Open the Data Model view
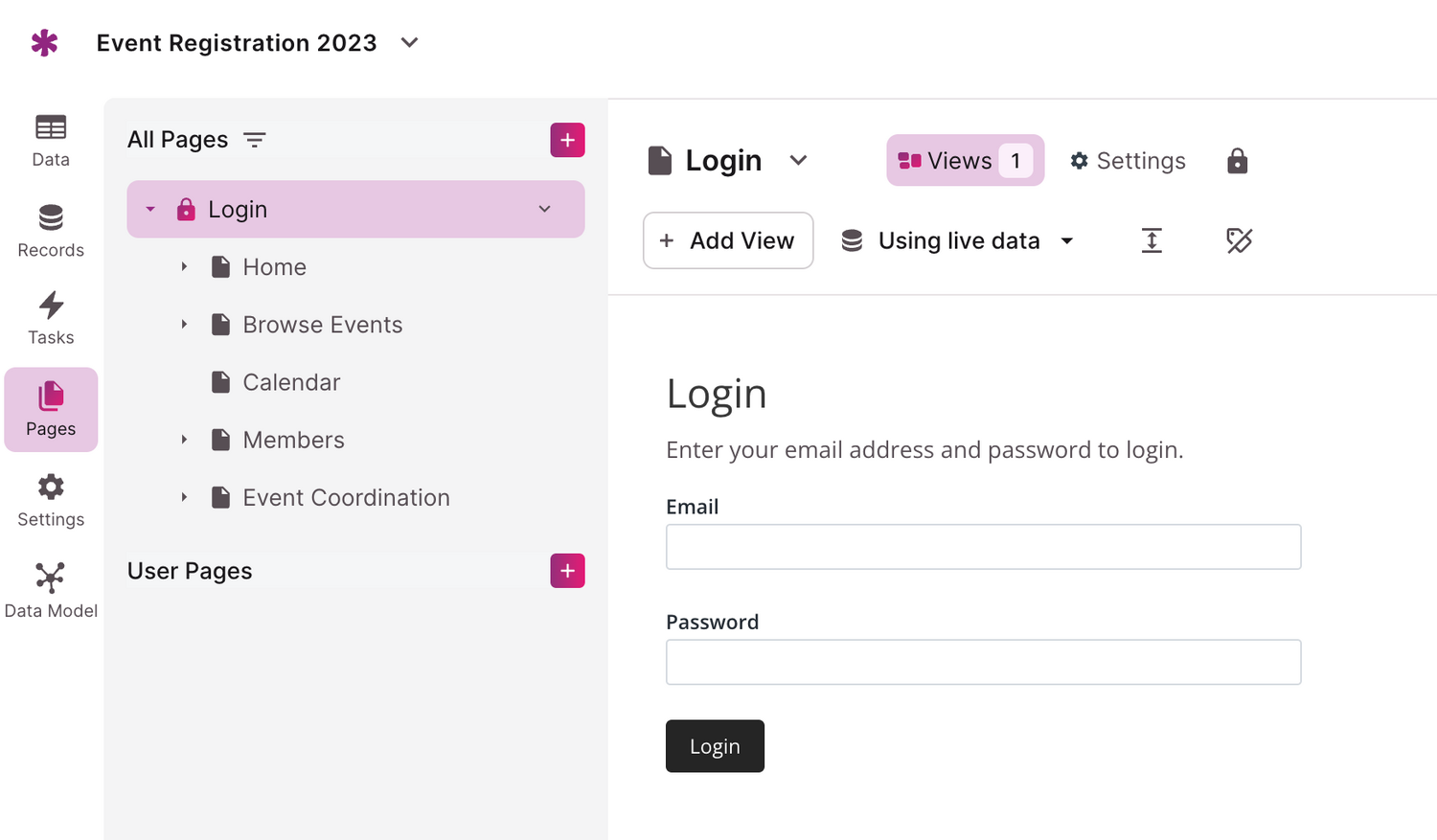The width and height of the screenshot is (1437, 840). (x=51, y=591)
